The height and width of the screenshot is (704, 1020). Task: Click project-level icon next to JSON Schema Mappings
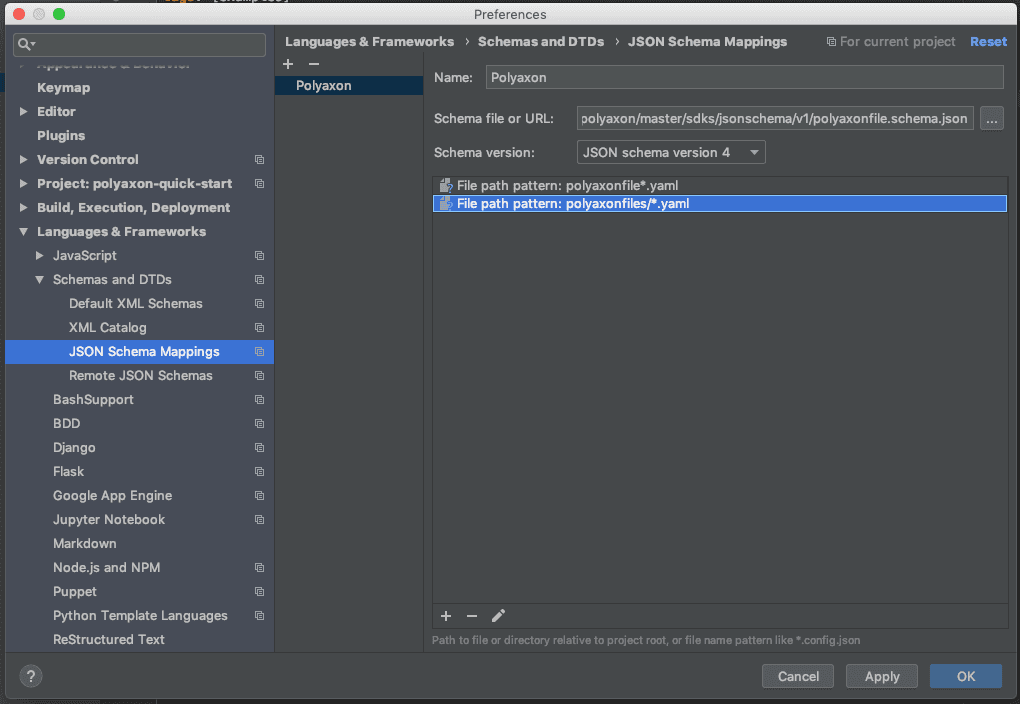260,352
